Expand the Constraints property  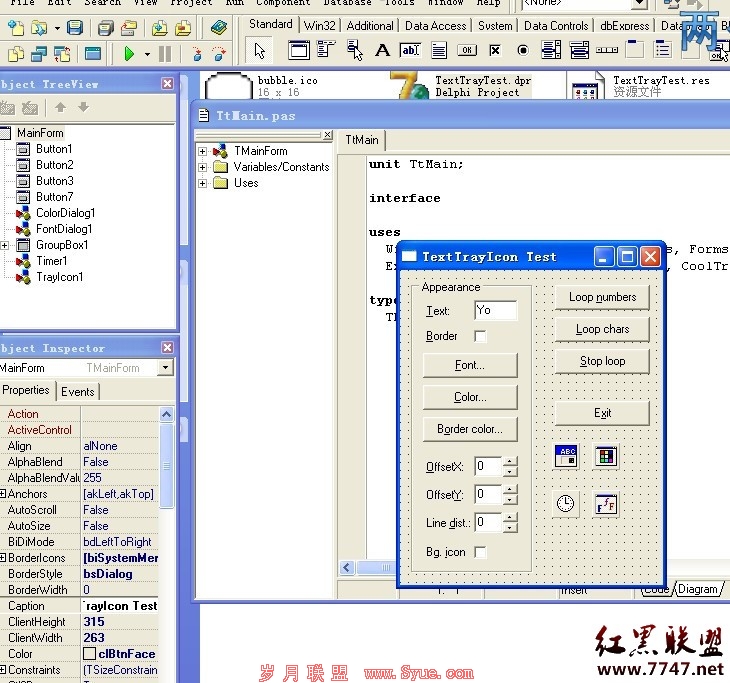click(x=3, y=669)
